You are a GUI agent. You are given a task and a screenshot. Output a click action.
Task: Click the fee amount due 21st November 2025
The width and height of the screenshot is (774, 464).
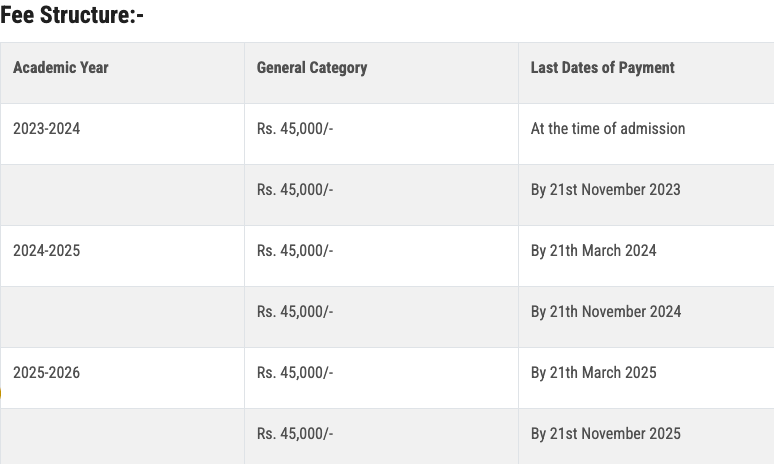pos(295,434)
